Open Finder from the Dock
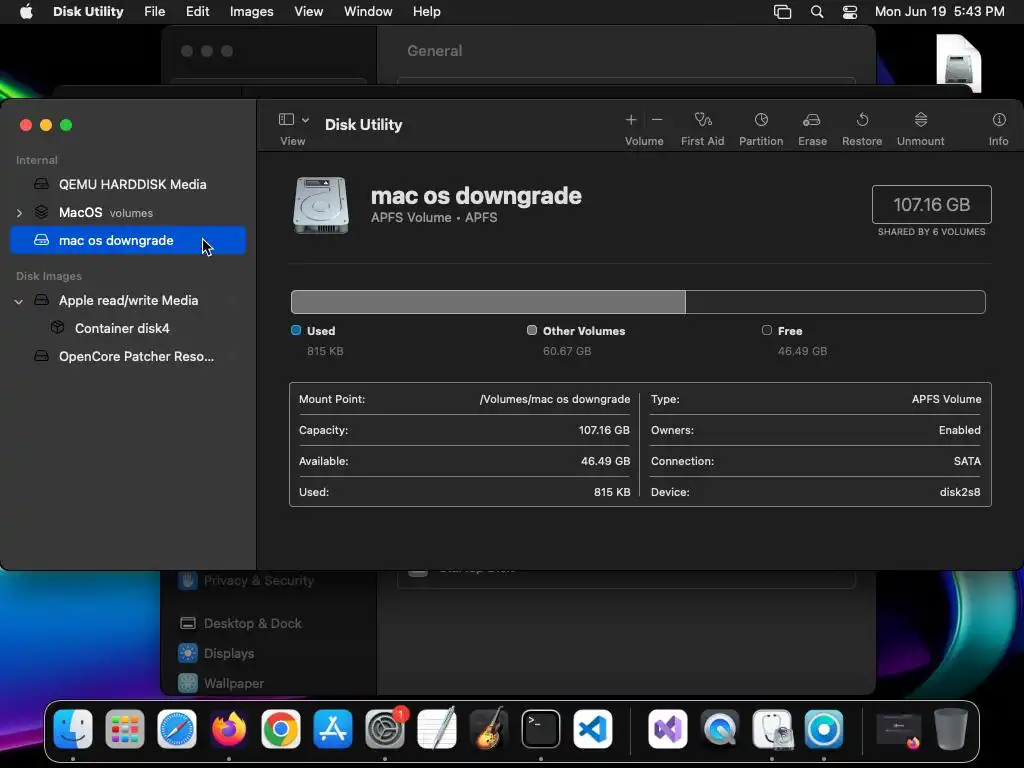1024x768 pixels. pyautogui.click(x=72, y=729)
